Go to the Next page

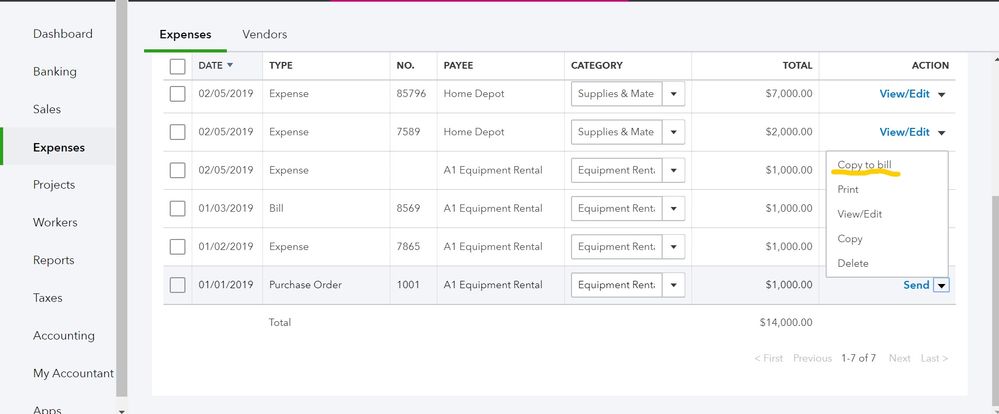(899, 358)
